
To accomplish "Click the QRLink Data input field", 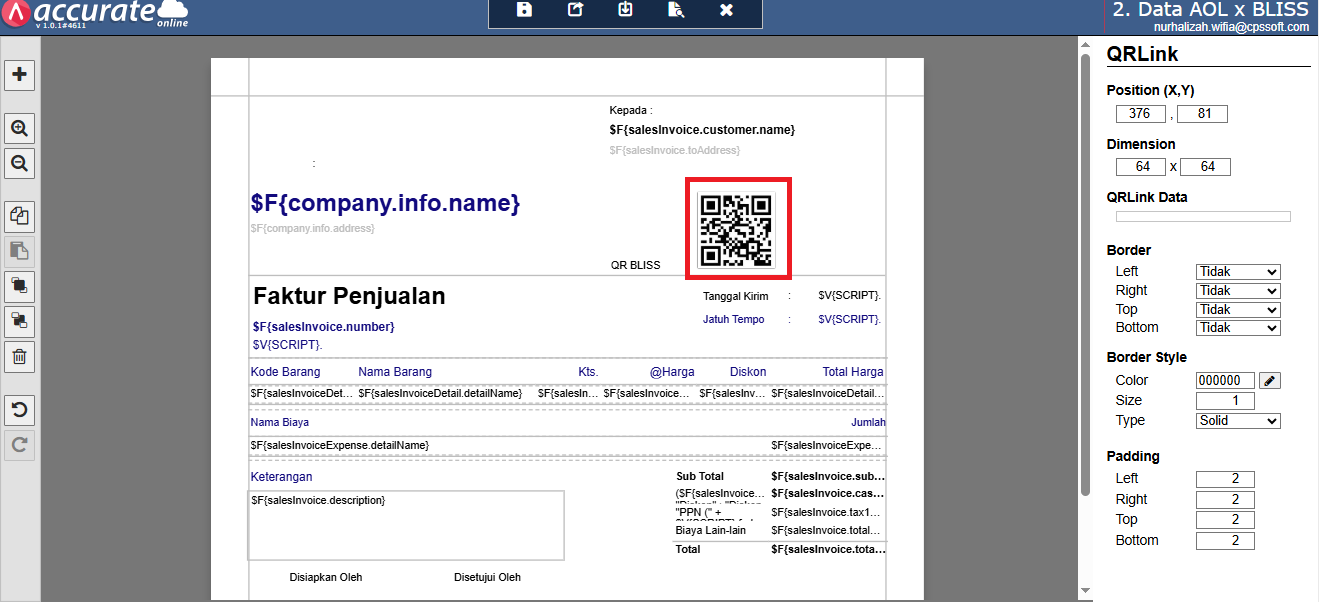I will [x=1203, y=217].
